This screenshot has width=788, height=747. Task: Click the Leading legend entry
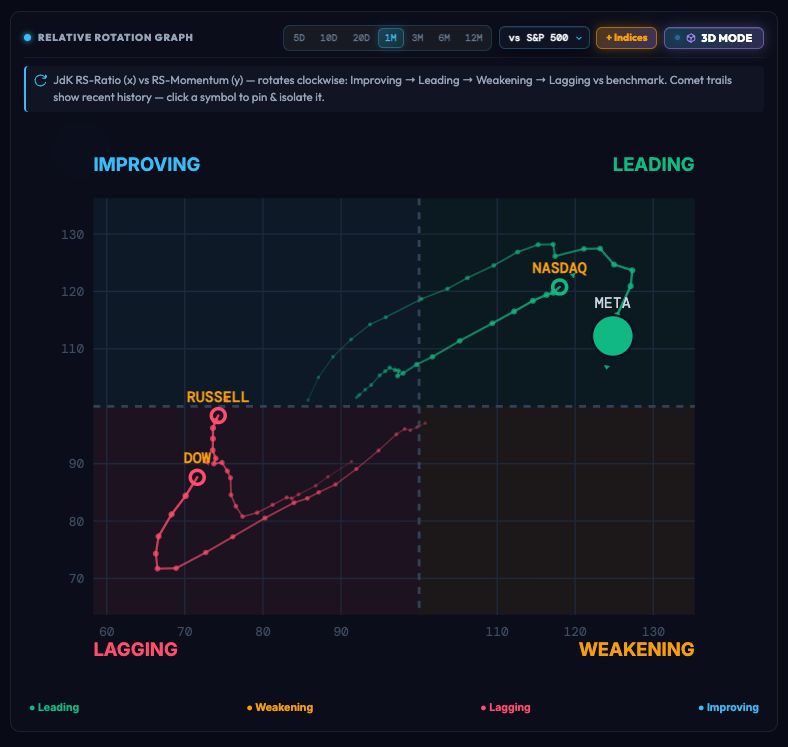click(x=54, y=707)
